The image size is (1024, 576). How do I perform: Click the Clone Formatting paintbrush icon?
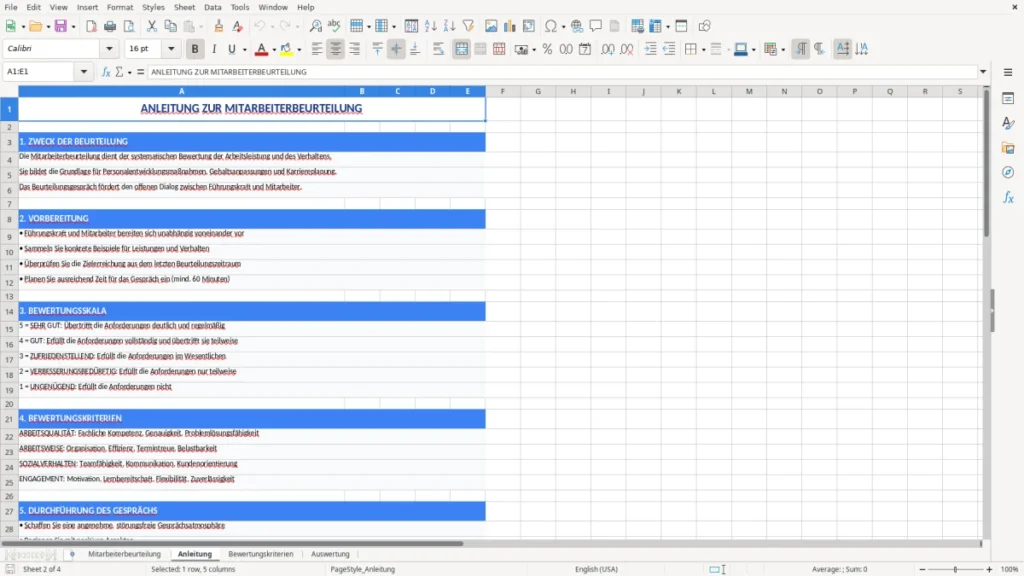click(x=219, y=26)
